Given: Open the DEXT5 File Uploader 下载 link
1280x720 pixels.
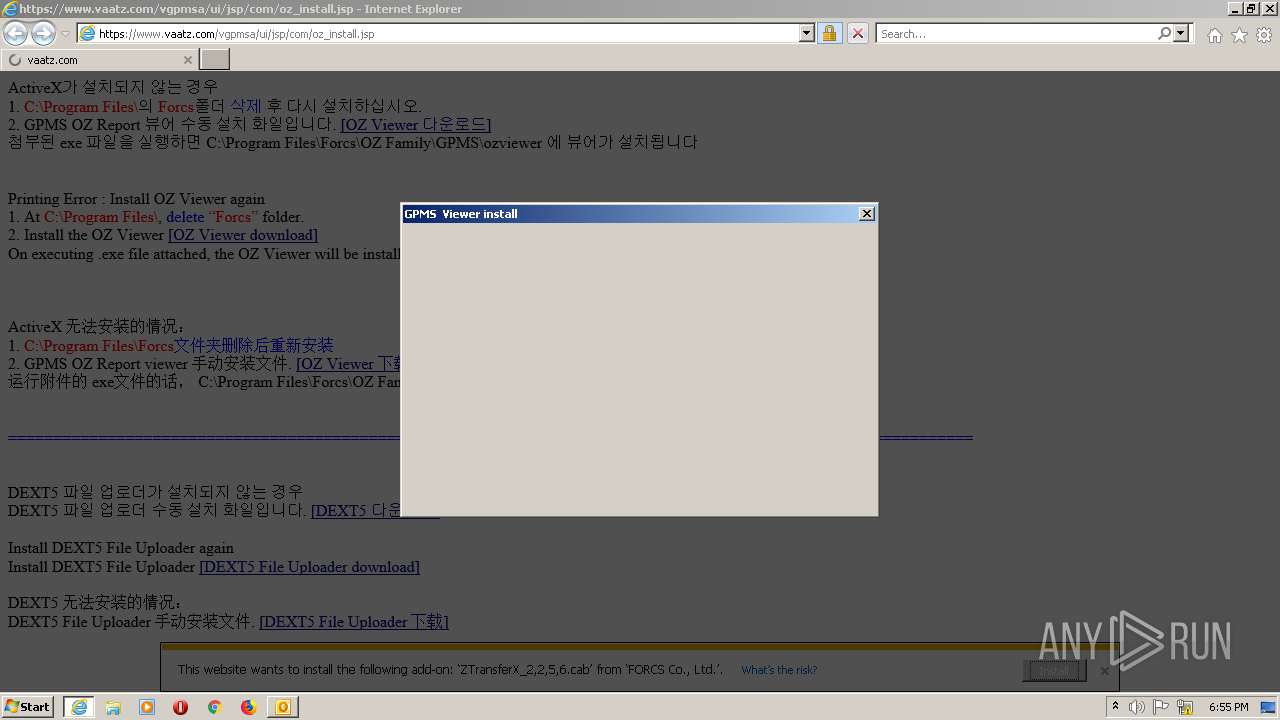Looking at the screenshot, I should pyautogui.click(x=354, y=622).
